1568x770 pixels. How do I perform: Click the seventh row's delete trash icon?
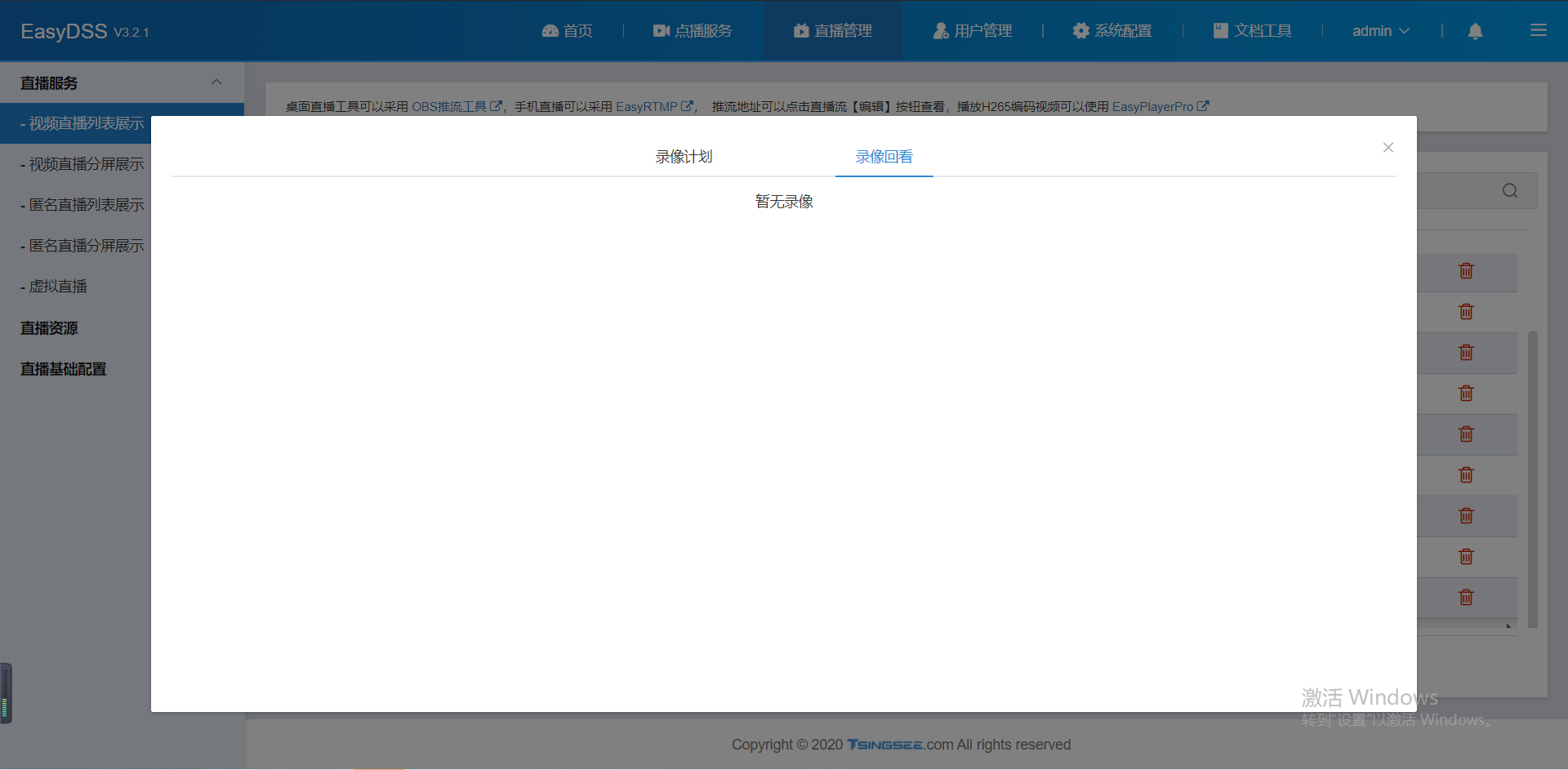[x=1466, y=515]
